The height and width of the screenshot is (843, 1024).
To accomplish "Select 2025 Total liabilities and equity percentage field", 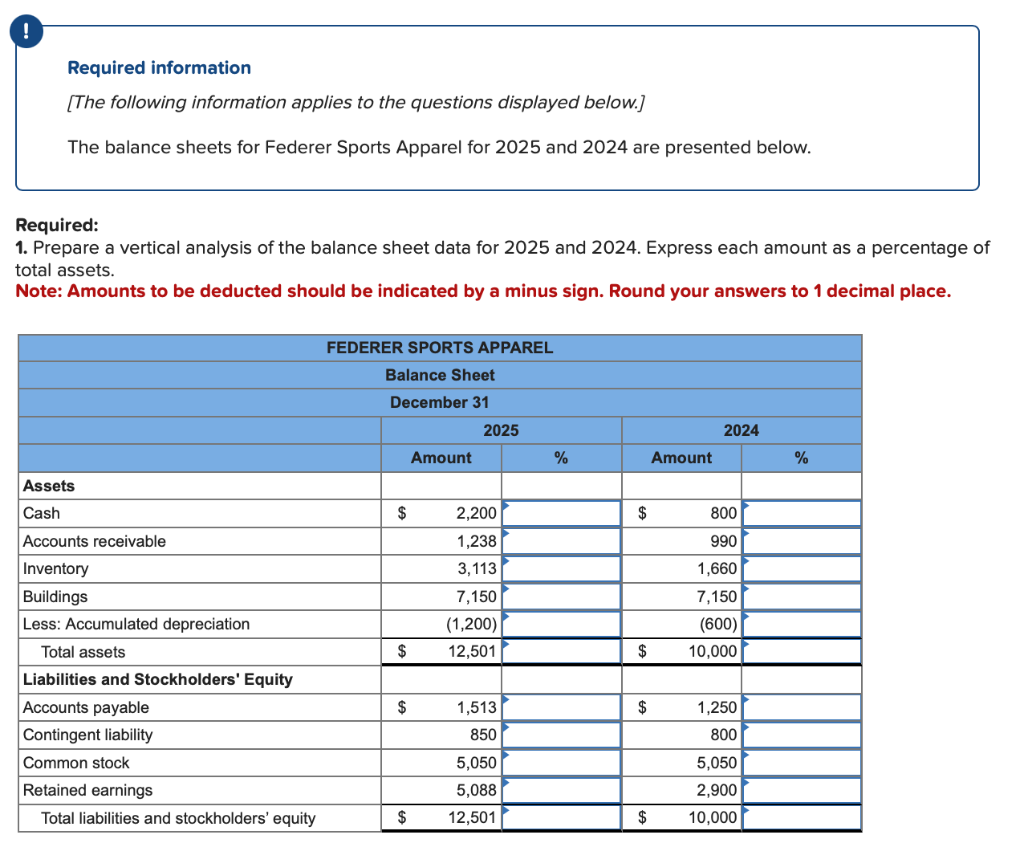I will (561, 818).
